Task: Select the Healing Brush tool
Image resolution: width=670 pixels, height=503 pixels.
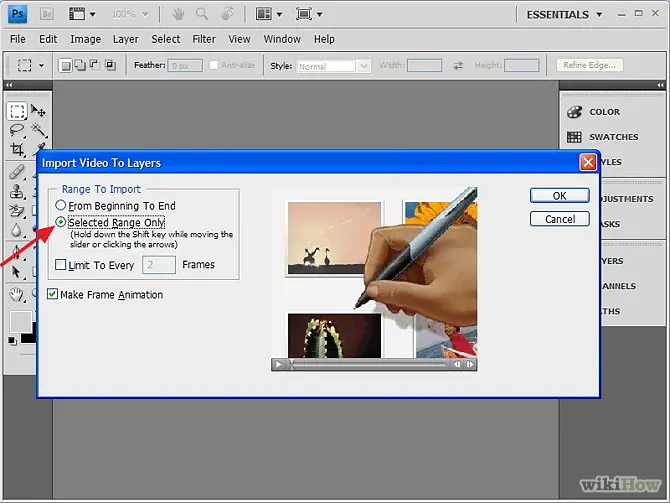Action: [x=17, y=172]
